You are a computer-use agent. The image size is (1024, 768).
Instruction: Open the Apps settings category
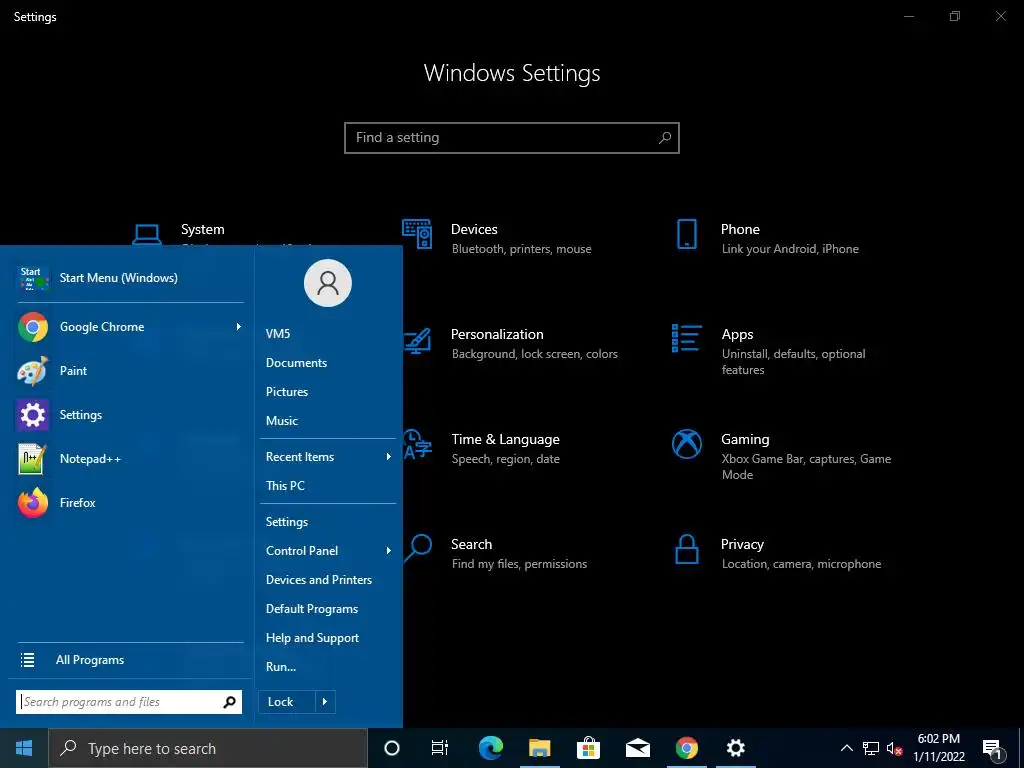pos(771,351)
